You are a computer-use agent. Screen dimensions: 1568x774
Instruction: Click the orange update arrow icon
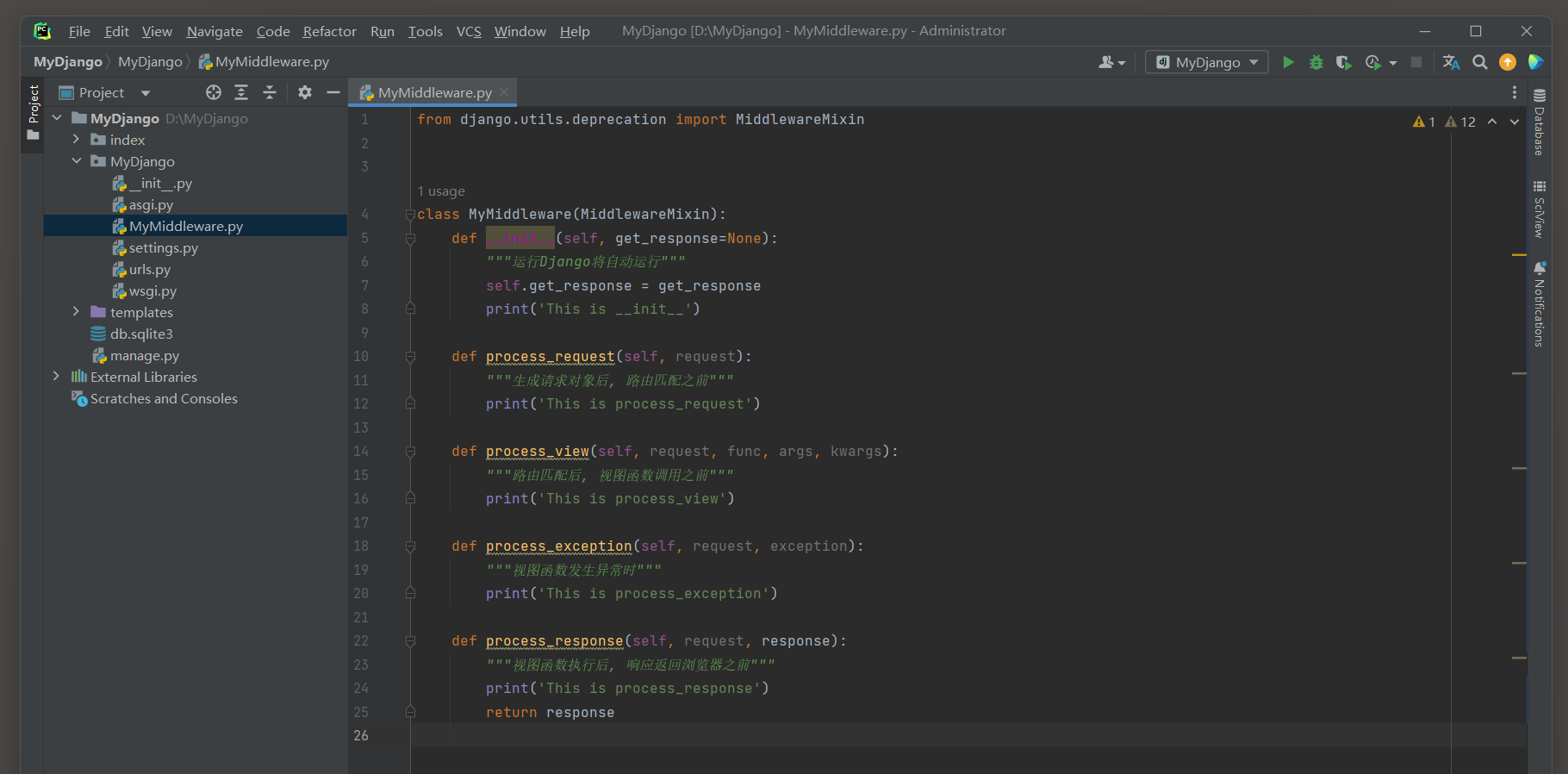coord(1508,62)
